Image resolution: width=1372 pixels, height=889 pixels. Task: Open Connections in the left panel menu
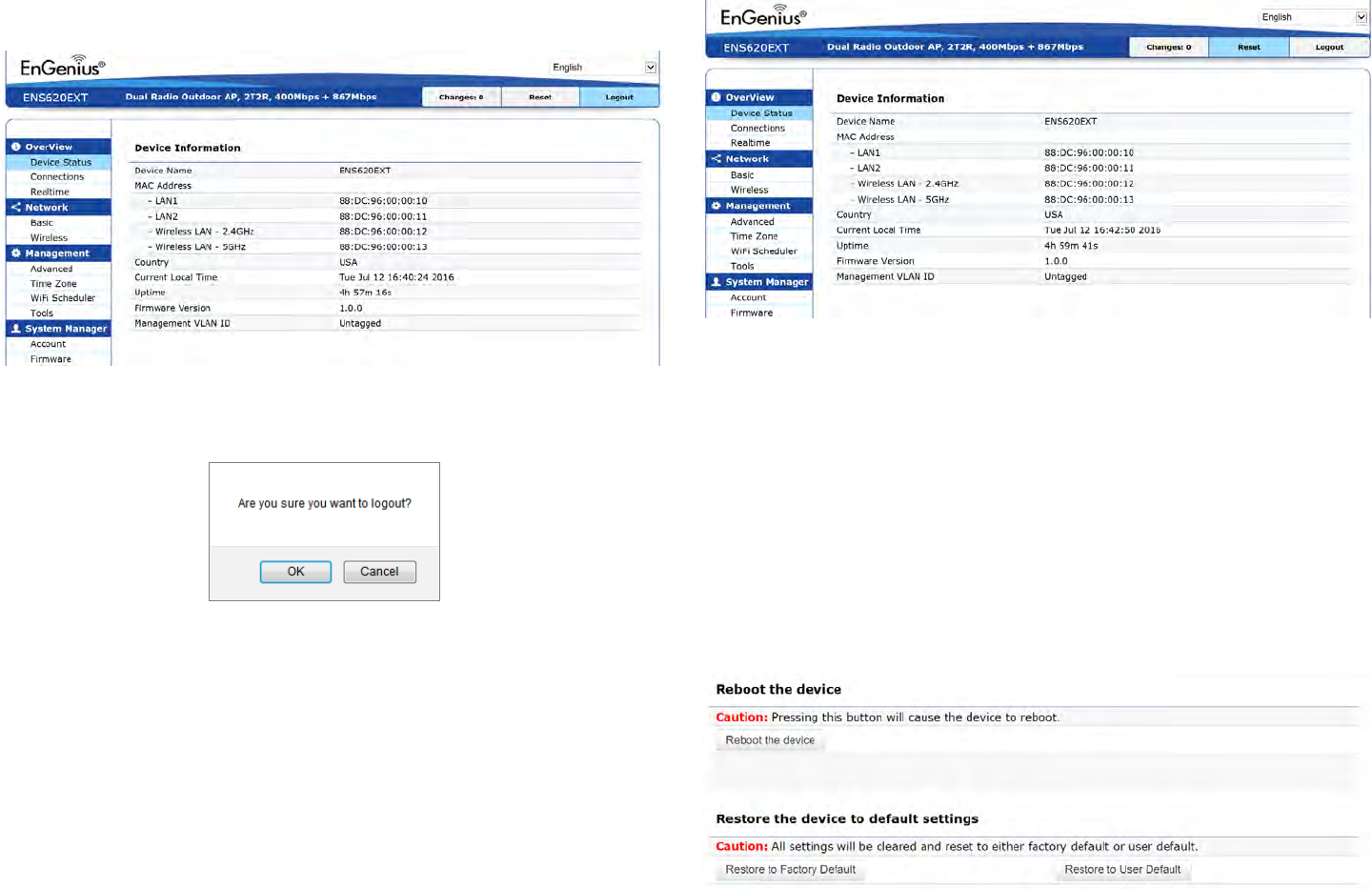pos(58,176)
